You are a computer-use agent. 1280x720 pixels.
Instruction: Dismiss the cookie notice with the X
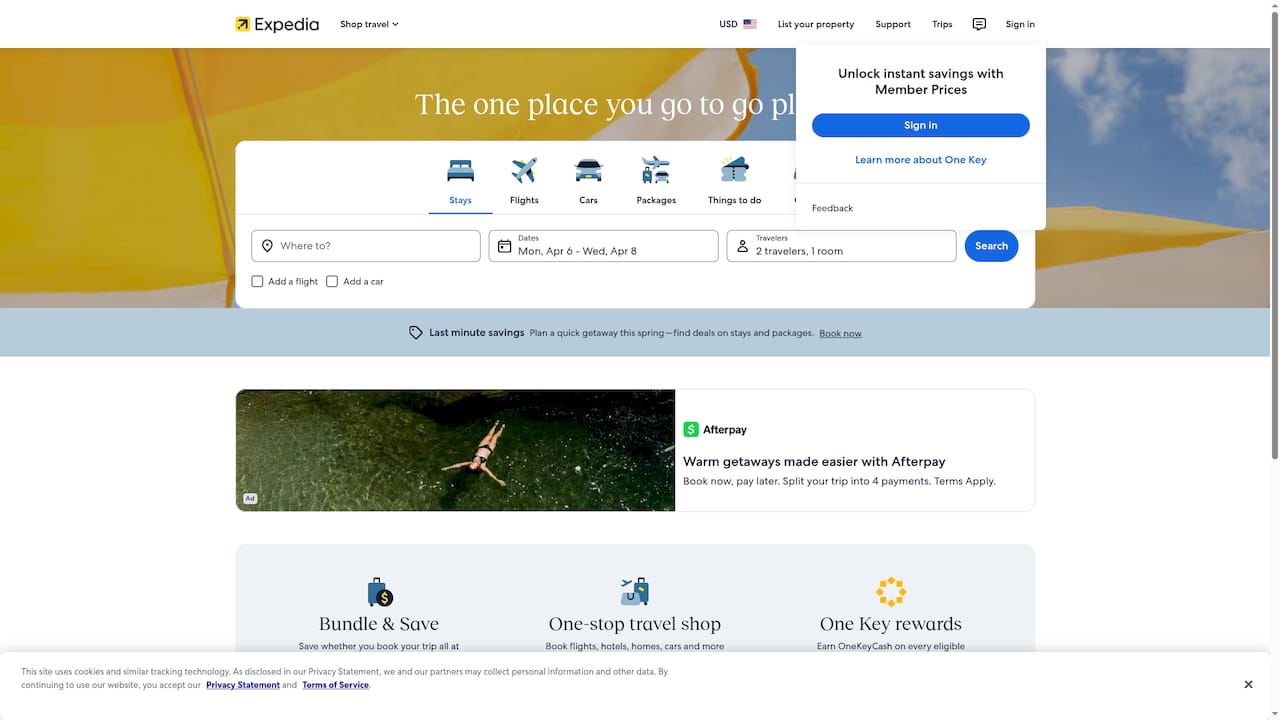(1248, 684)
